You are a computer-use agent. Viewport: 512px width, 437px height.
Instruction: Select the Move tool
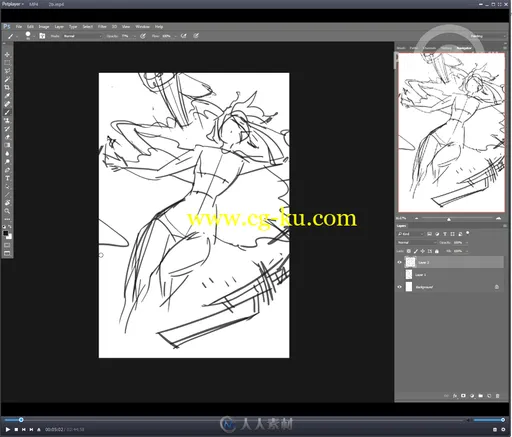coord(7,54)
